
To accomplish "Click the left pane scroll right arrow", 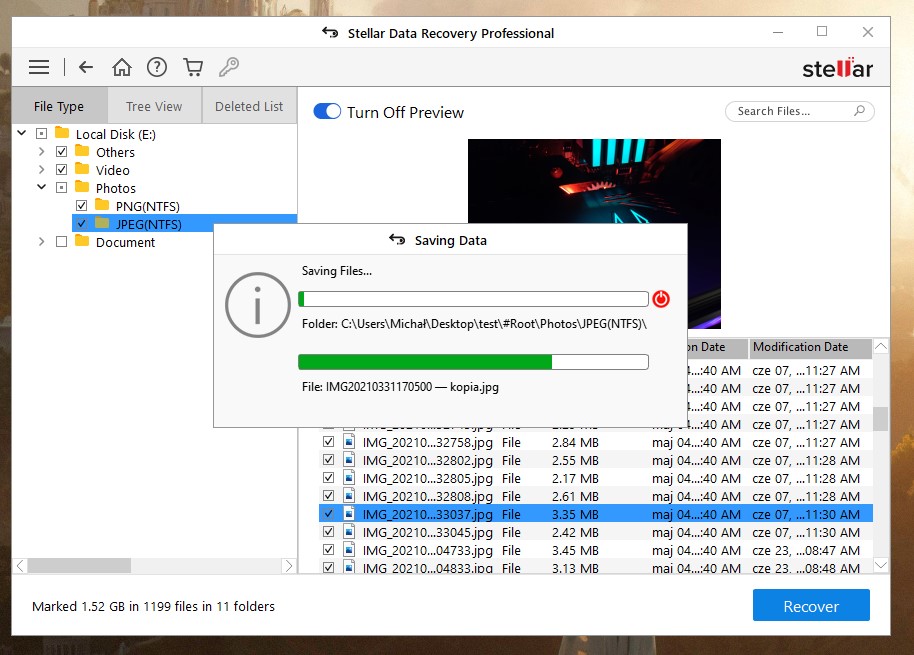I will (289, 565).
